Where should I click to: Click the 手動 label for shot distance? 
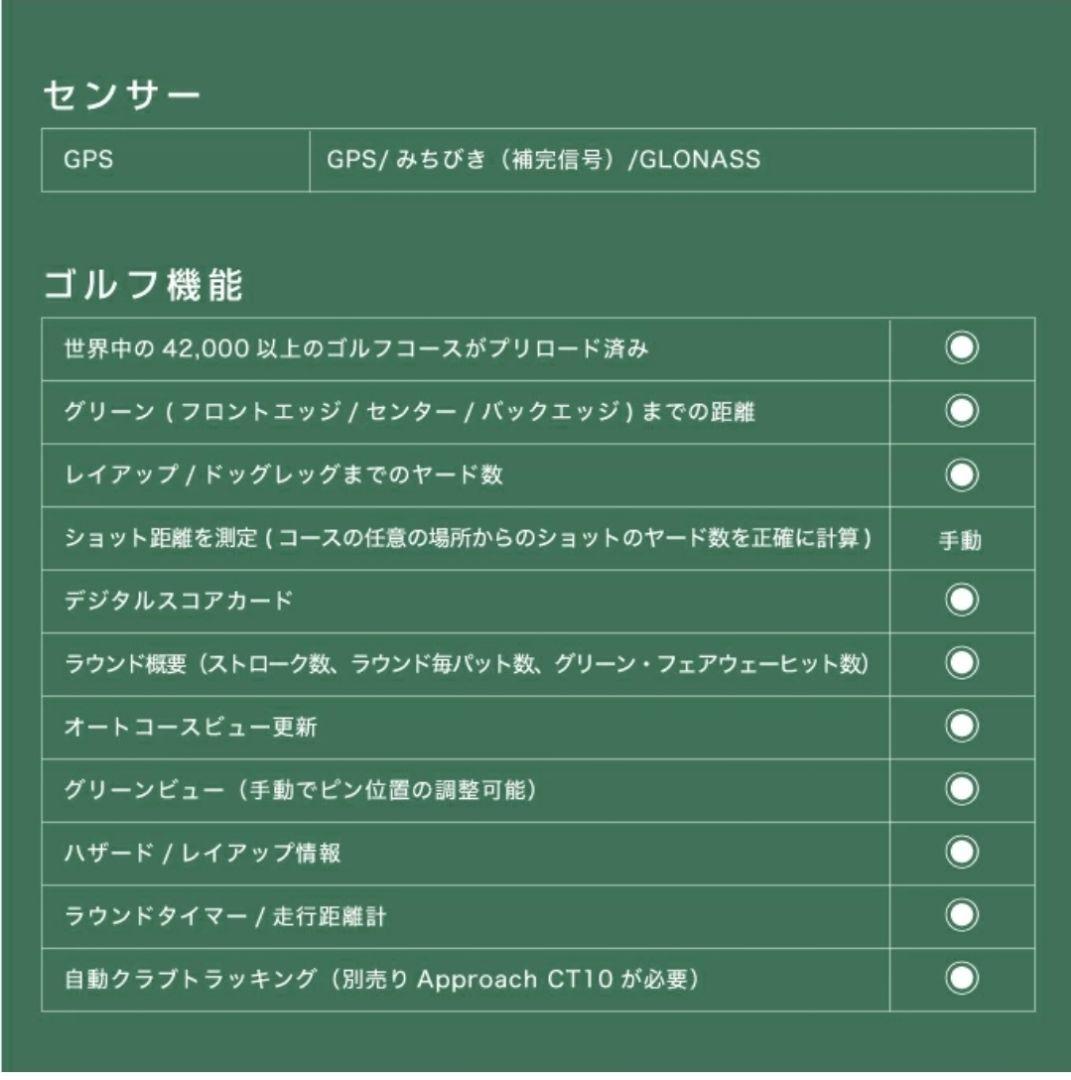962,540
